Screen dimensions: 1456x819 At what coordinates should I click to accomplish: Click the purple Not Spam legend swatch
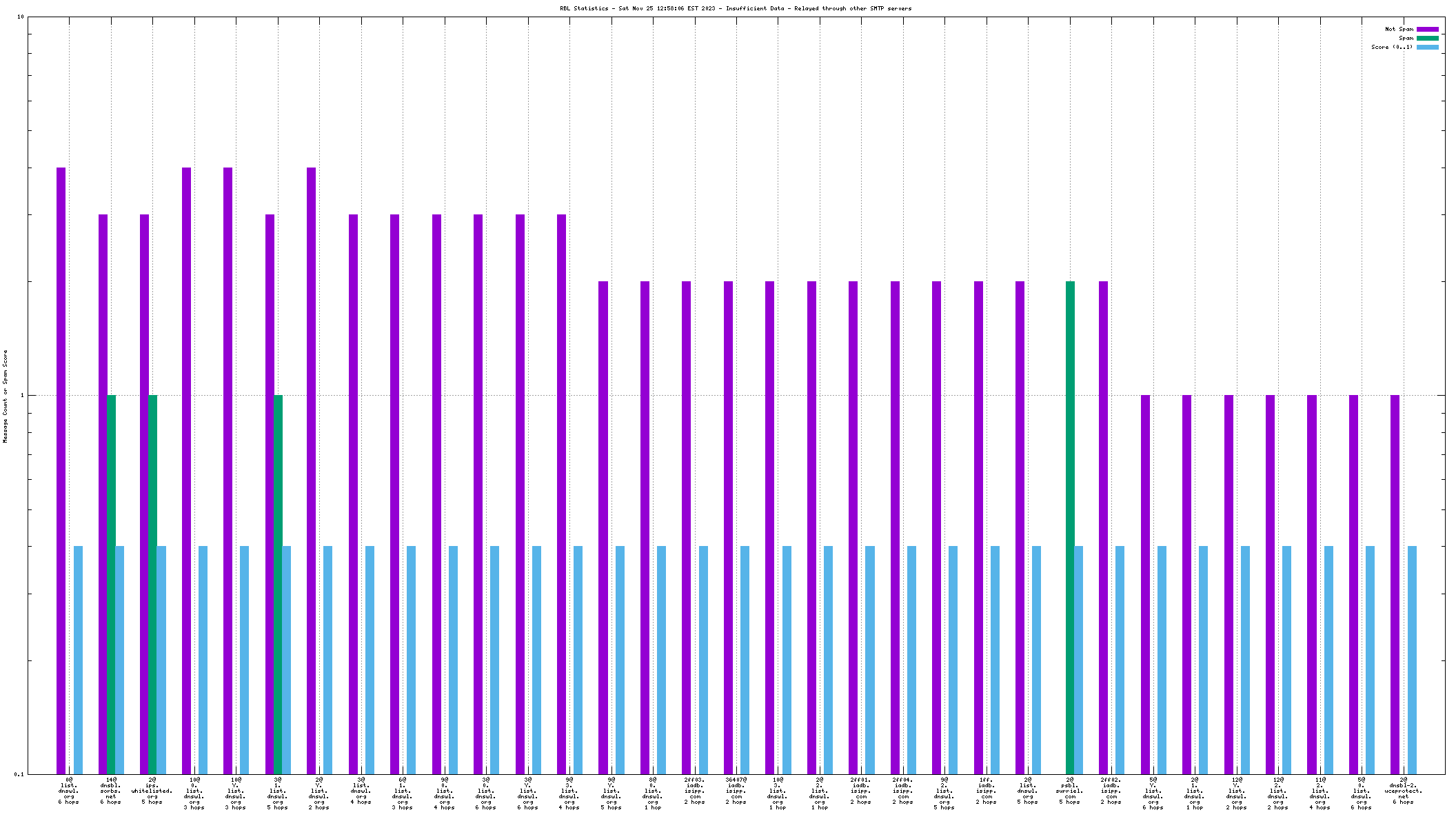pos(1427,29)
